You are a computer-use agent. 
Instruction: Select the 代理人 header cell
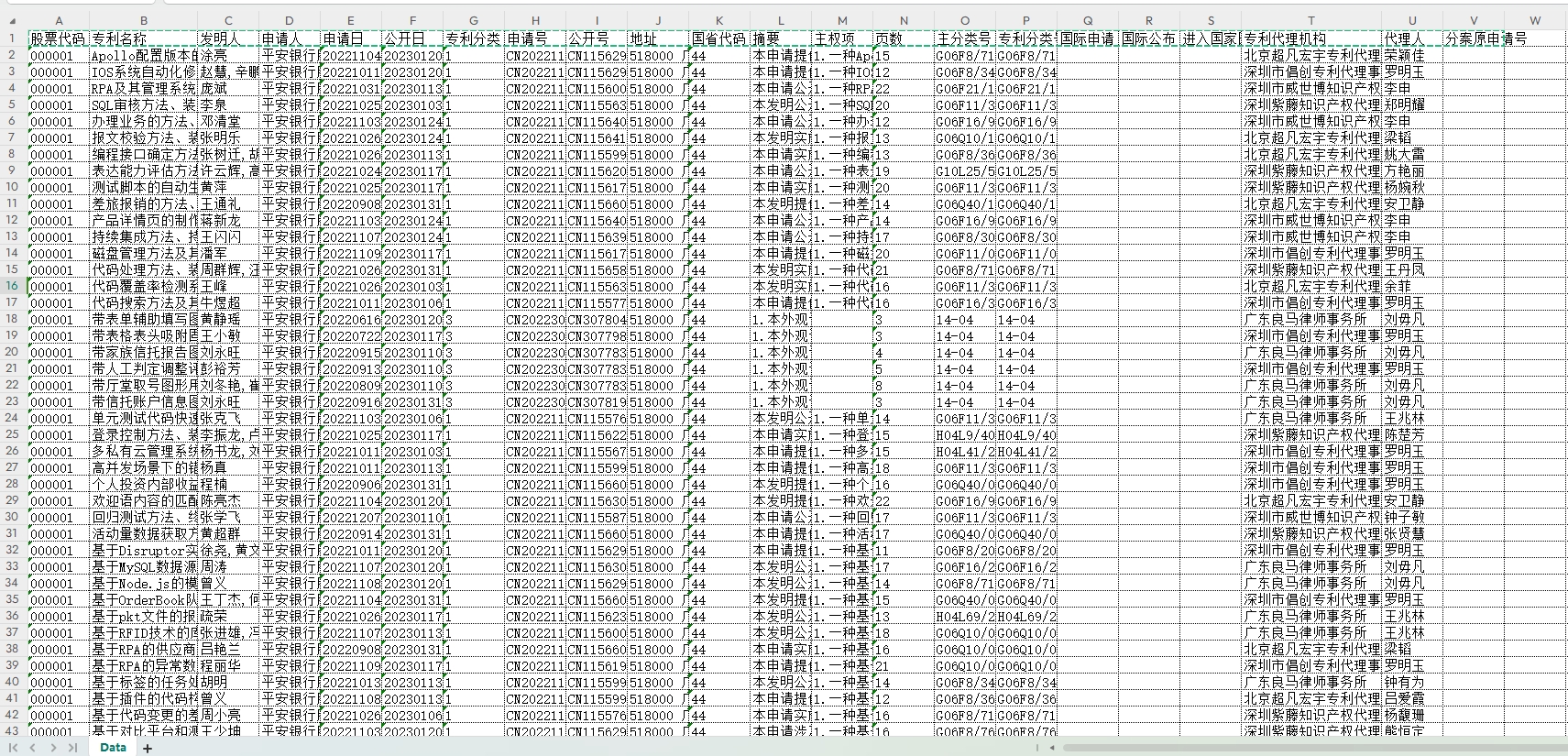1412,38
